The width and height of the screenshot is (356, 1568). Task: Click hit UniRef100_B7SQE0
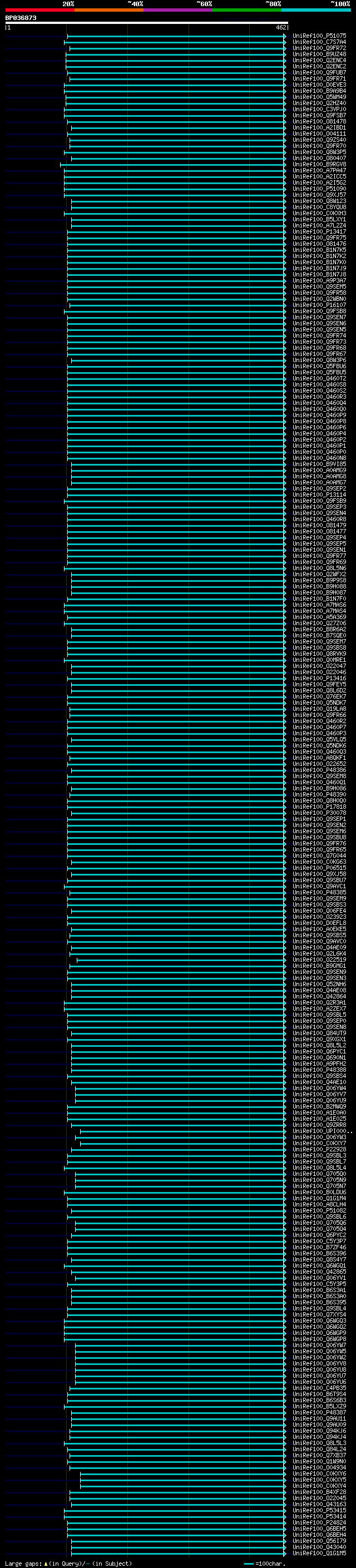[319, 635]
